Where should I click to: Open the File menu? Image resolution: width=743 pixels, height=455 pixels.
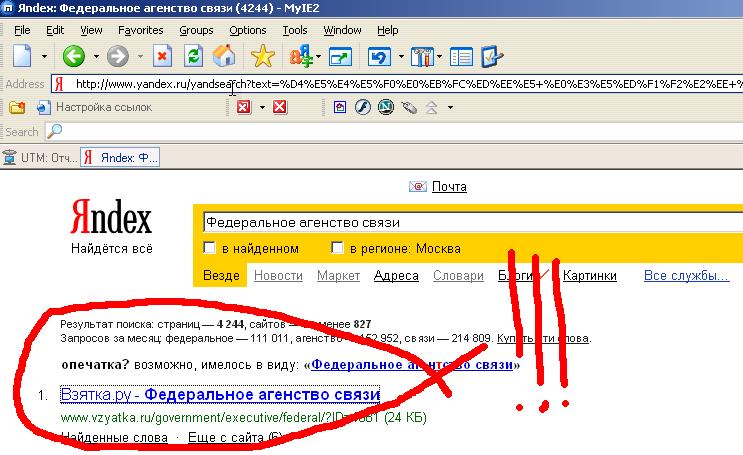click(22, 30)
